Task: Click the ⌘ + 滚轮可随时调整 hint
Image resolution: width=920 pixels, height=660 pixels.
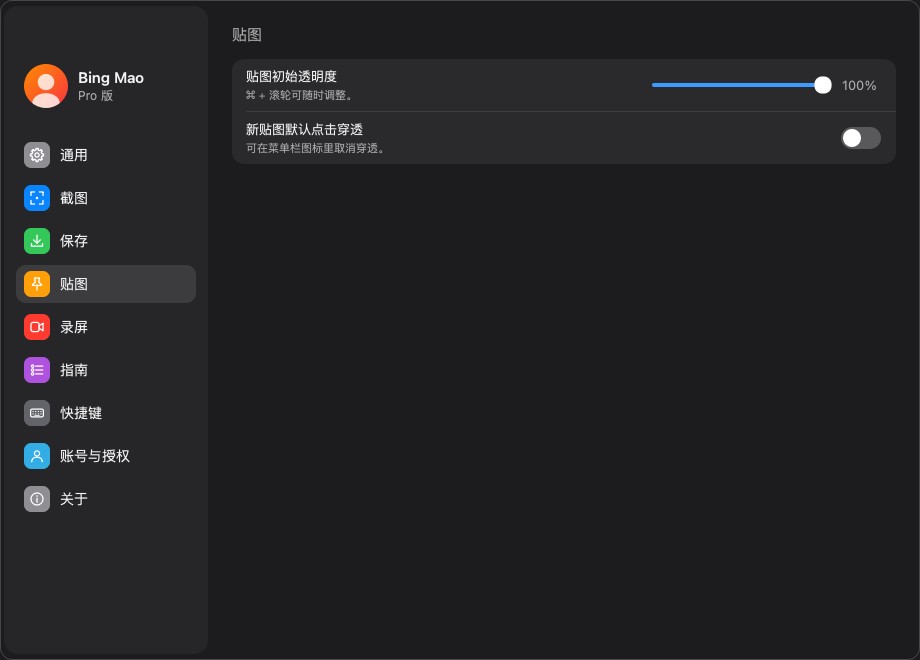Action: [299, 95]
